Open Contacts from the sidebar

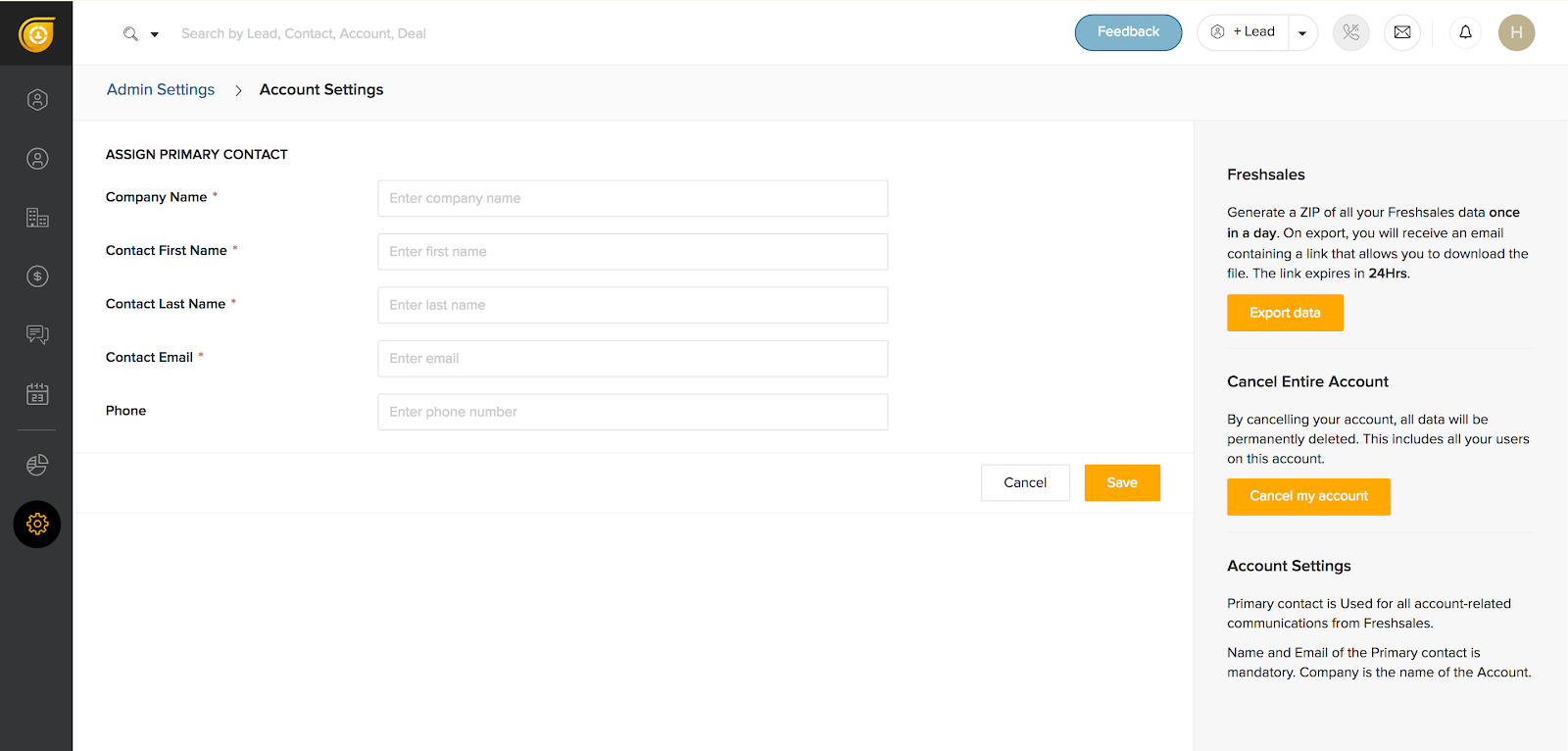pyautogui.click(x=37, y=159)
